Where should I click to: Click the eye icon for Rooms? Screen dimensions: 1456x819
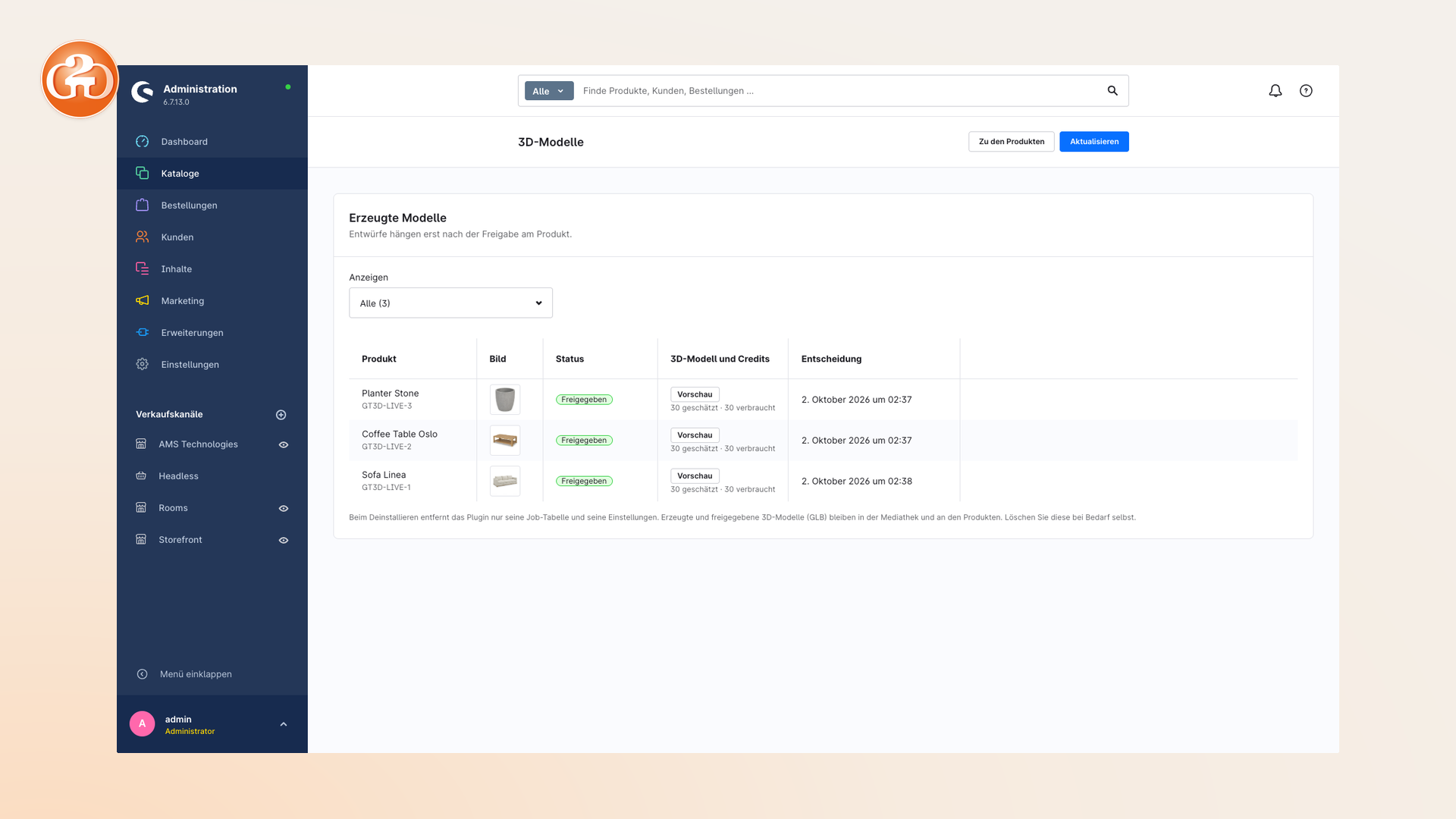pos(284,509)
